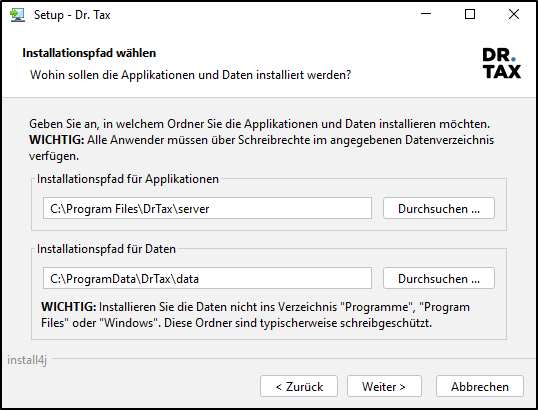Screen dimensions: 538x410
Task: Click the install4j label
Action: [x=27, y=360]
